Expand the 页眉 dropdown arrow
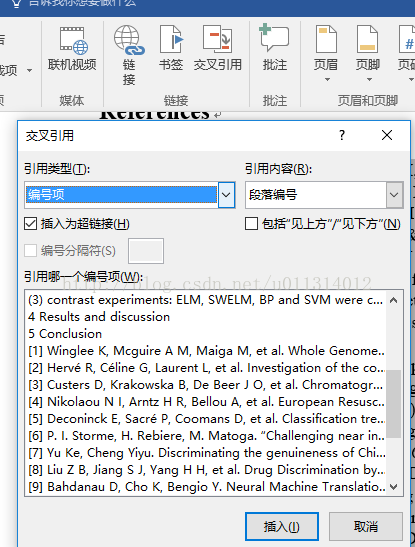The width and height of the screenshot is (415, 547). [x=327, y=80]
